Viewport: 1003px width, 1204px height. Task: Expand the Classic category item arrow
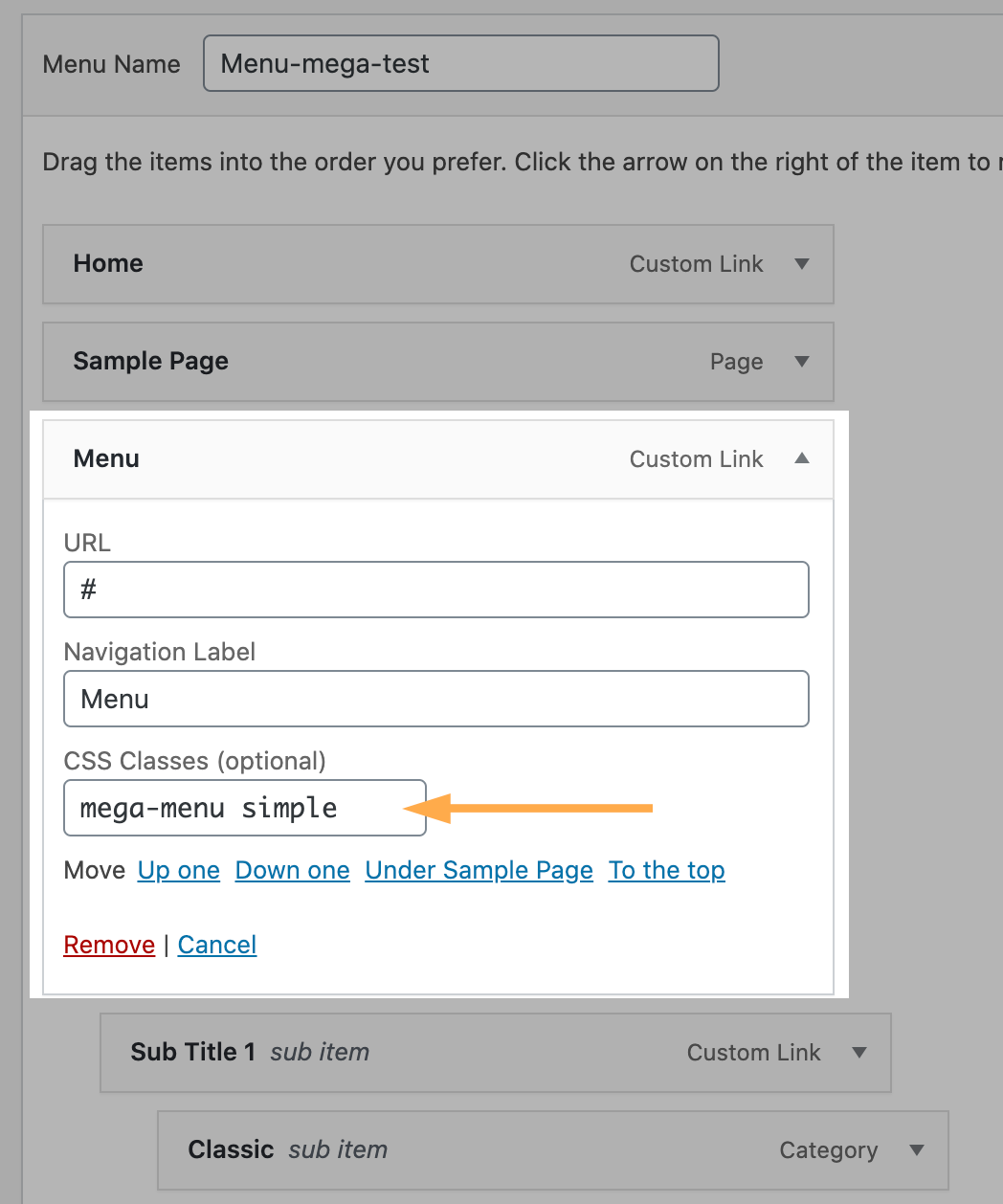coord(917,1150)
